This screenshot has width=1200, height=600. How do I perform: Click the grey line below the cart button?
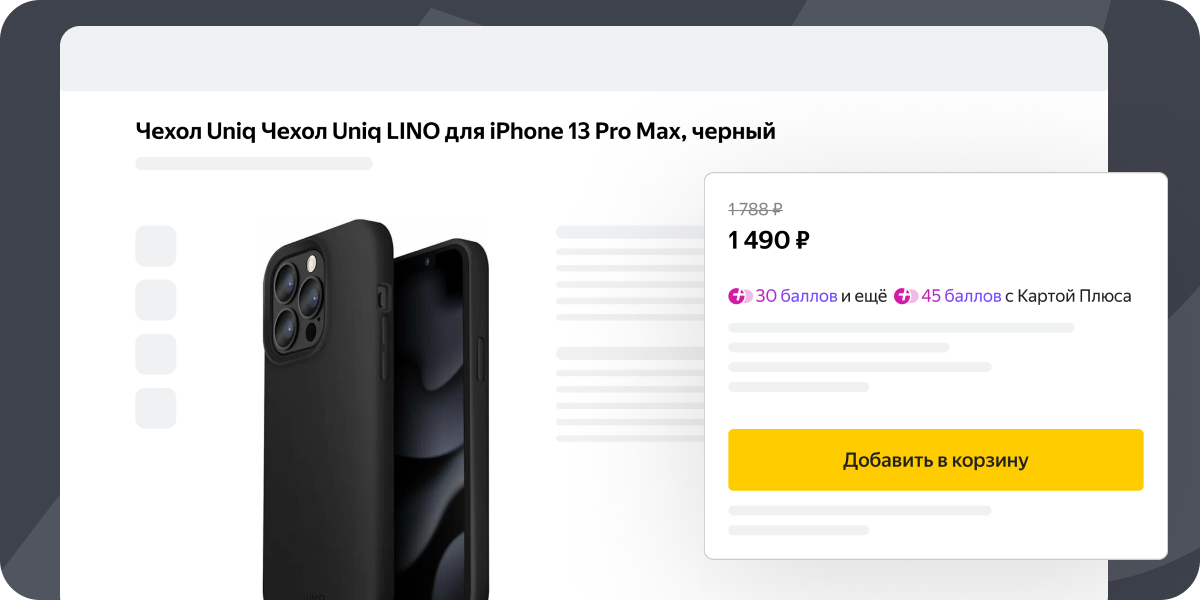tap(860, 510)
